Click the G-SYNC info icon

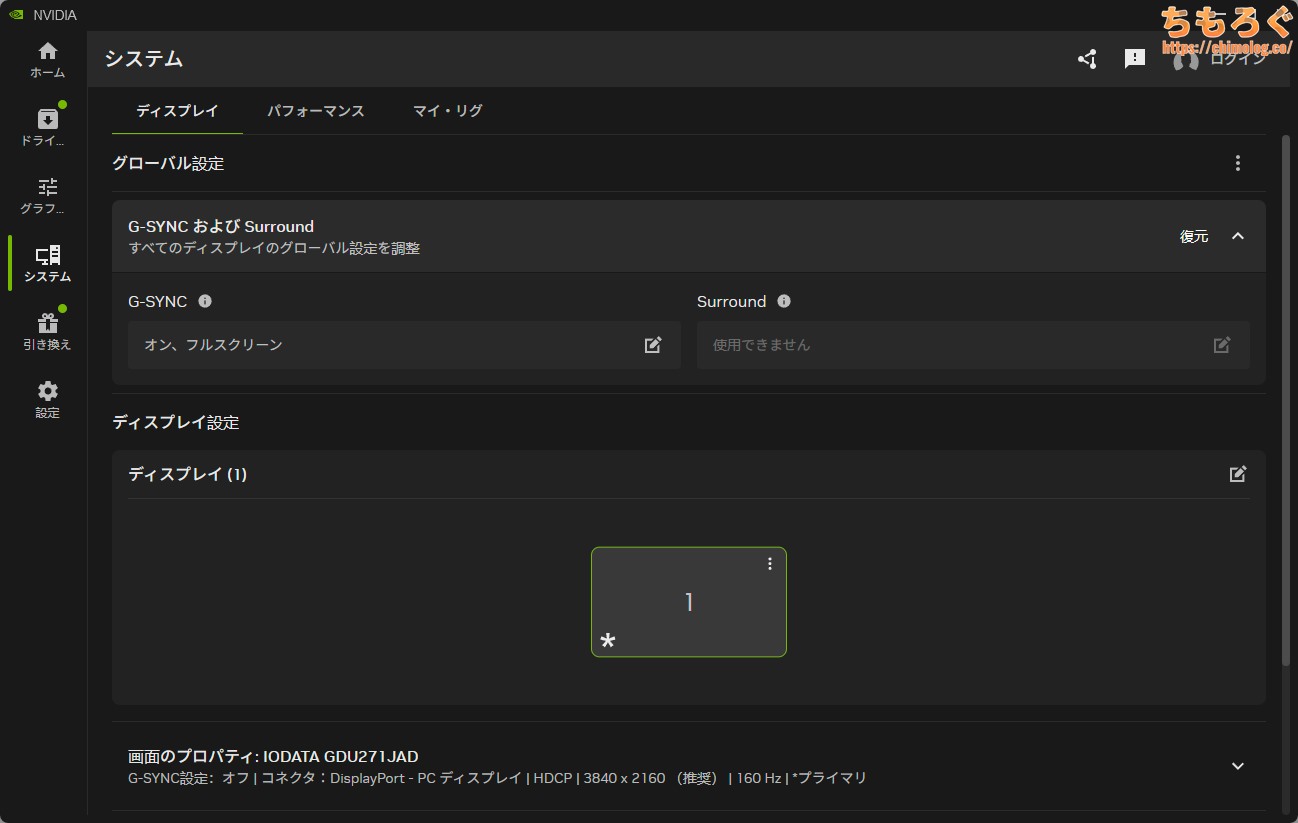(205, 301)
